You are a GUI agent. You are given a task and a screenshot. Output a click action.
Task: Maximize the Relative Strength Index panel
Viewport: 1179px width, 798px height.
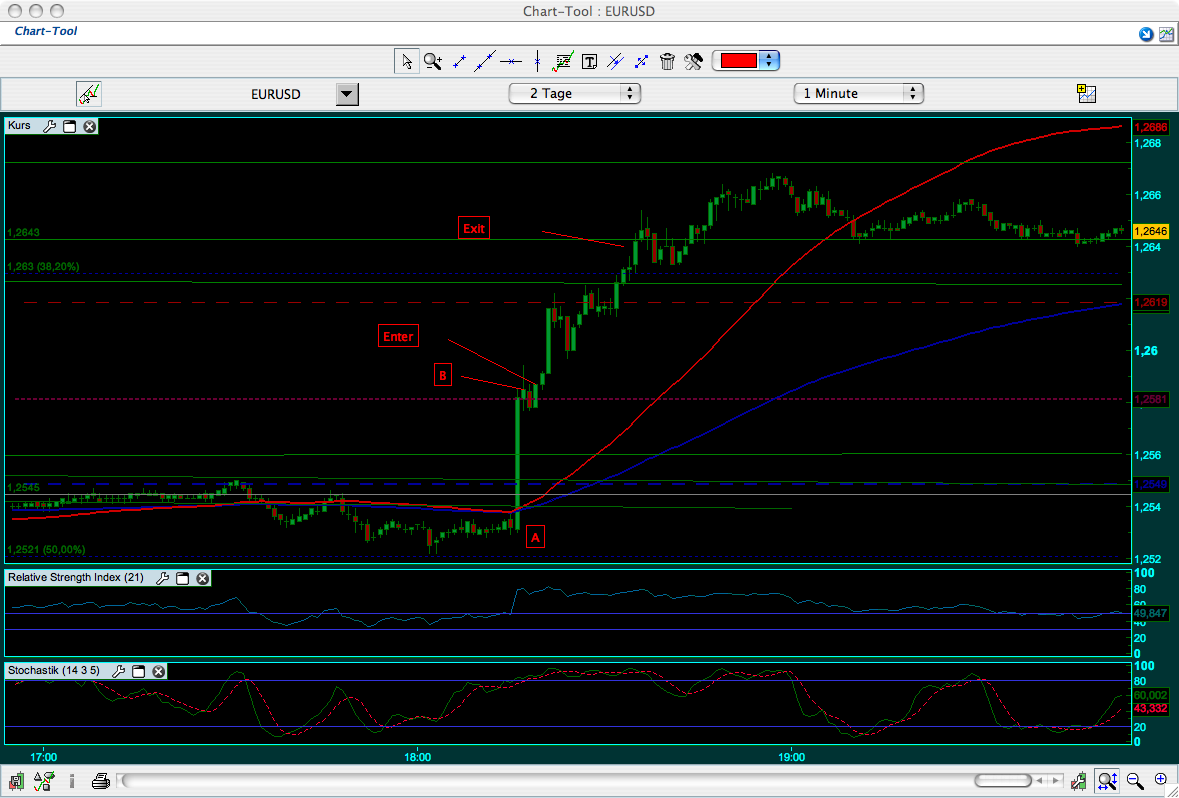pos(182,578)
